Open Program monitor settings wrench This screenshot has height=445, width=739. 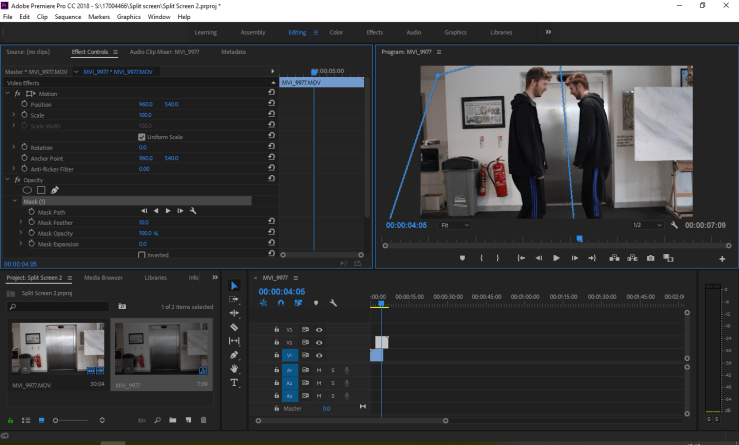coord(674,225)
